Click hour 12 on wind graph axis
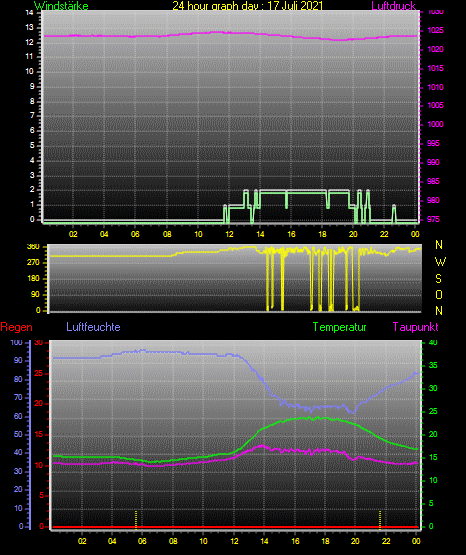The height and width of the screenshot is (555, 466). [229, 234]
